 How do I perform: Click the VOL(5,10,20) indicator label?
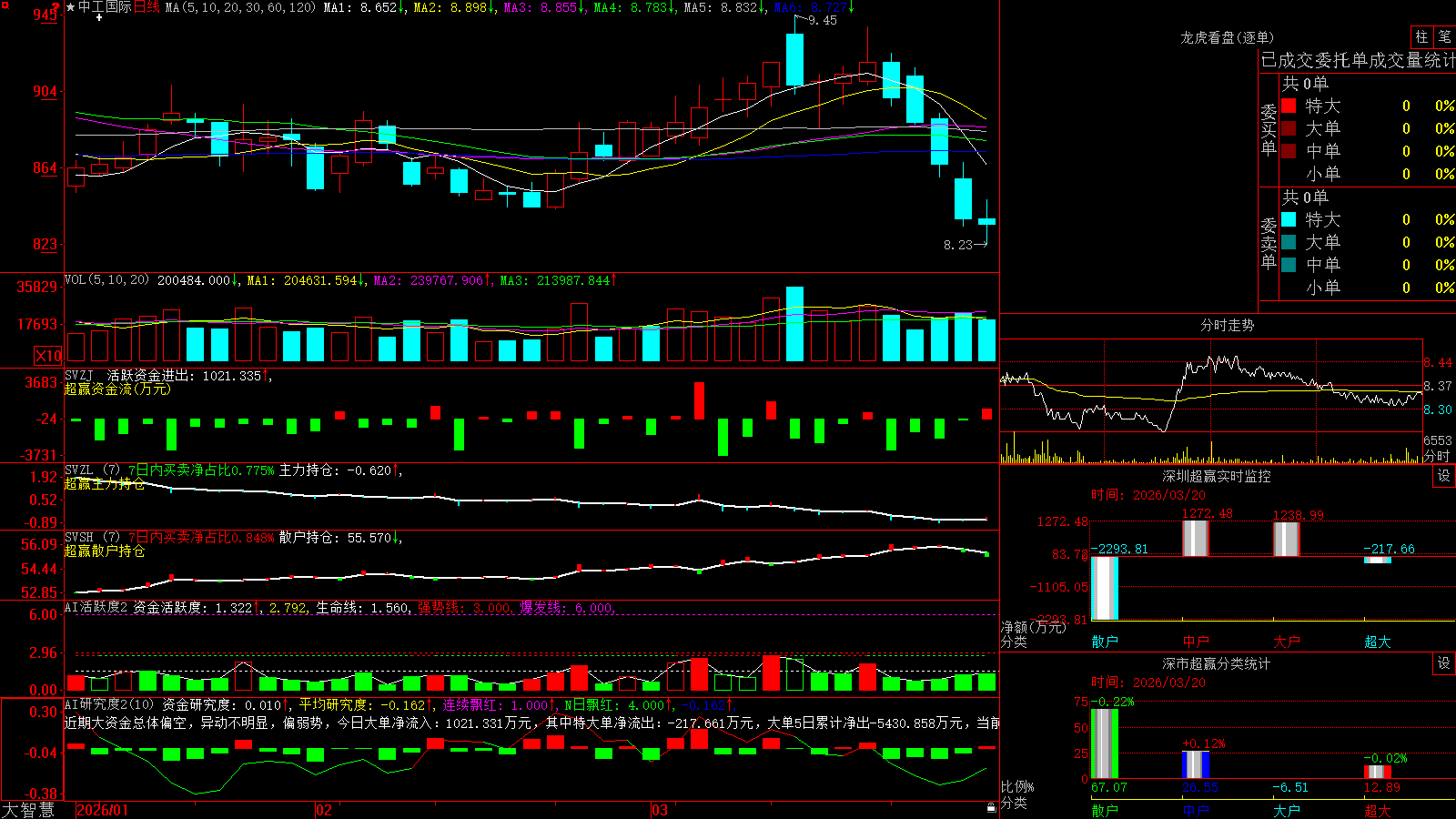pyautogui.click(x=106, y=280)
